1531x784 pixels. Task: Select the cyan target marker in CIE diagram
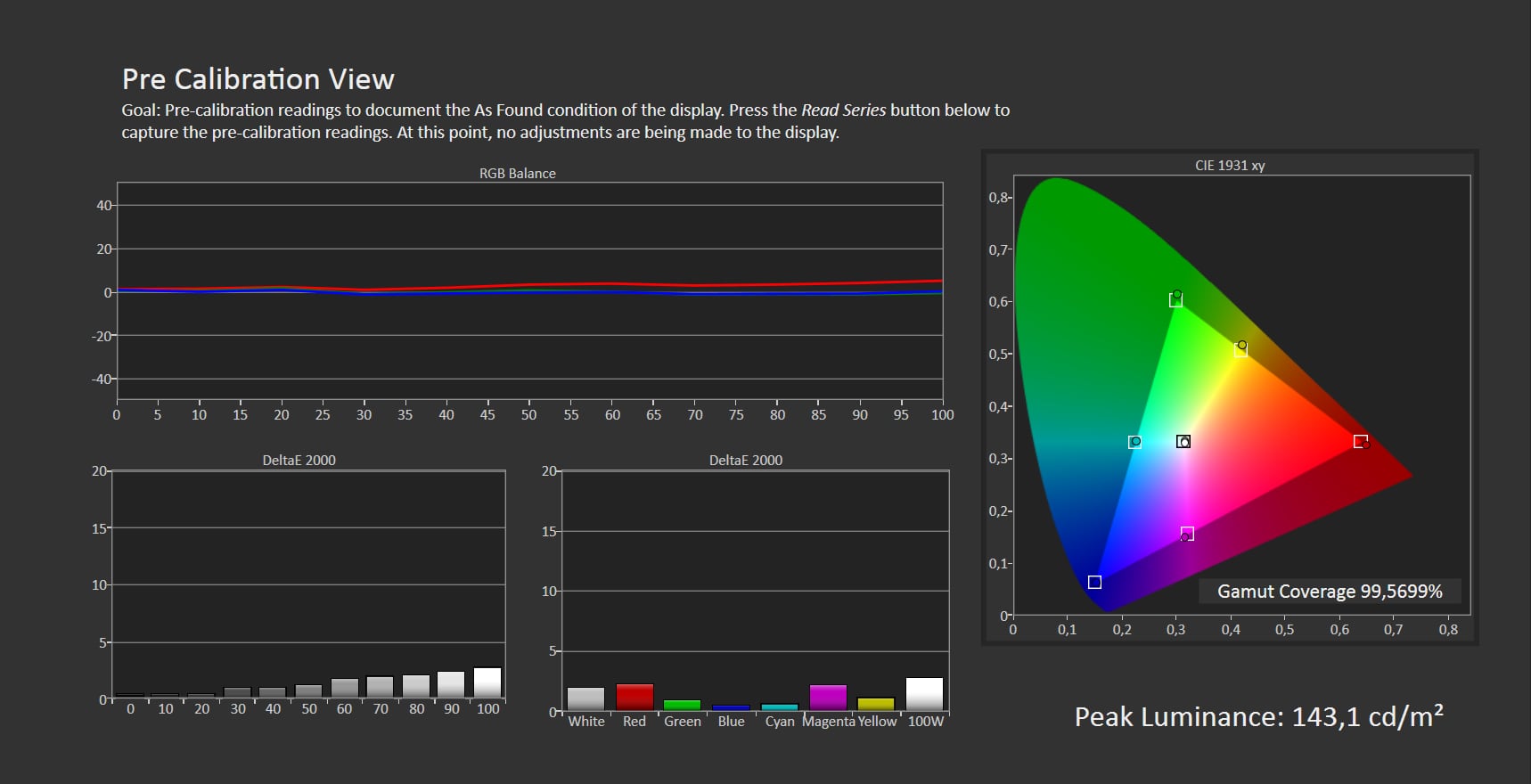[x=1134, y=442]
